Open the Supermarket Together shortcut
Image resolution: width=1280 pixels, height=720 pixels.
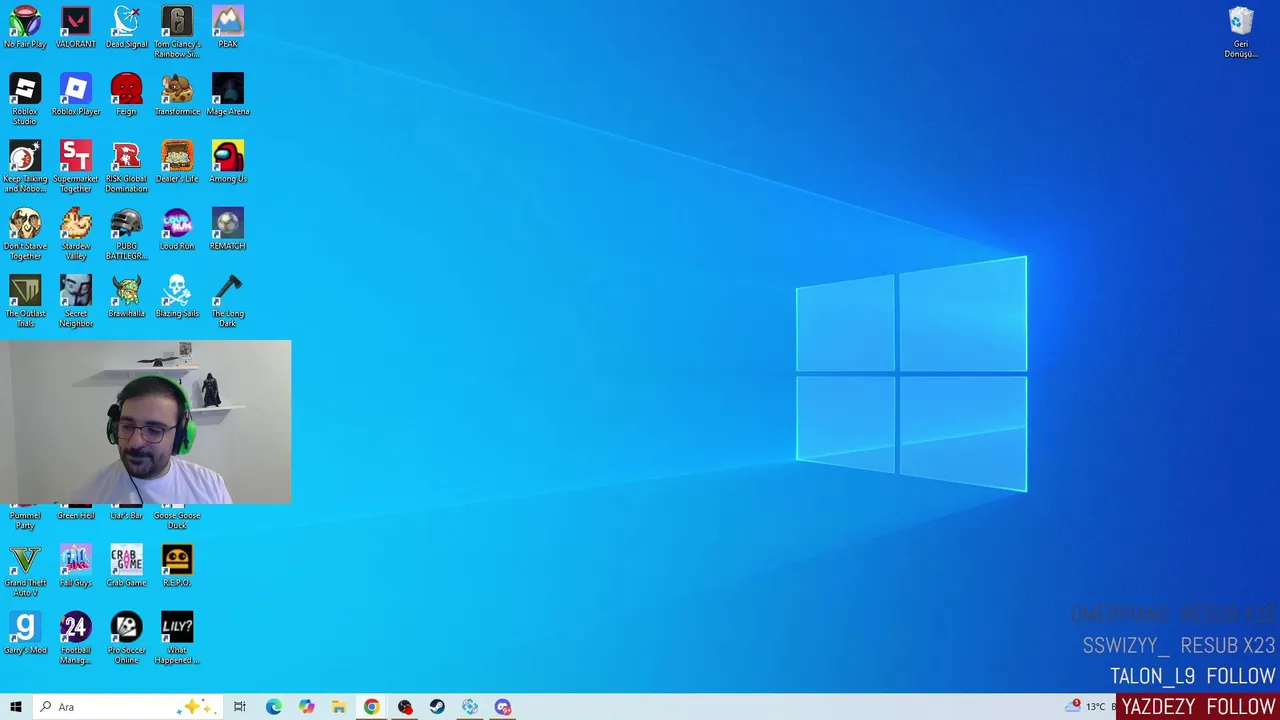pos(76,166)
